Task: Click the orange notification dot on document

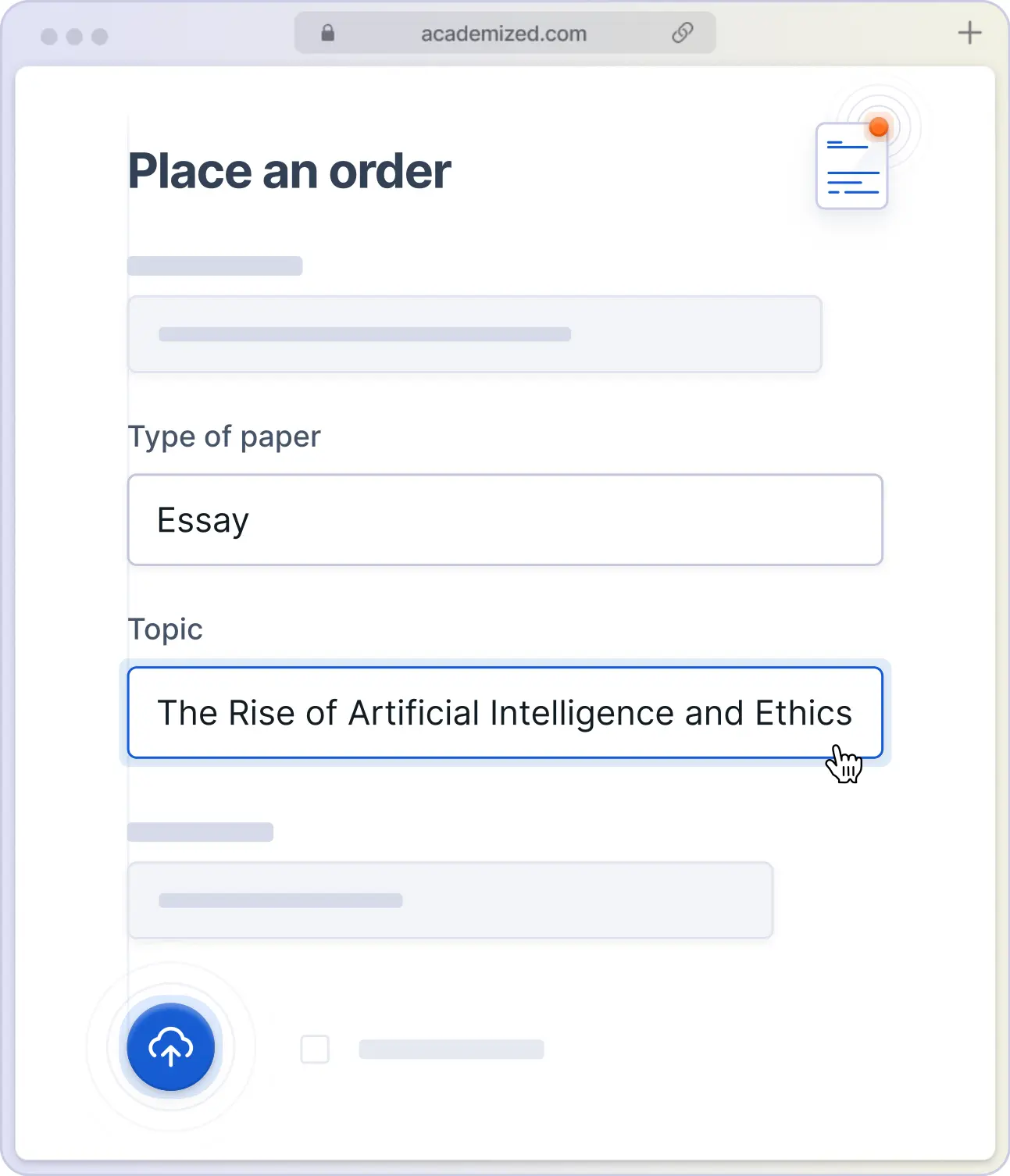Action: (x=879, y=127)
